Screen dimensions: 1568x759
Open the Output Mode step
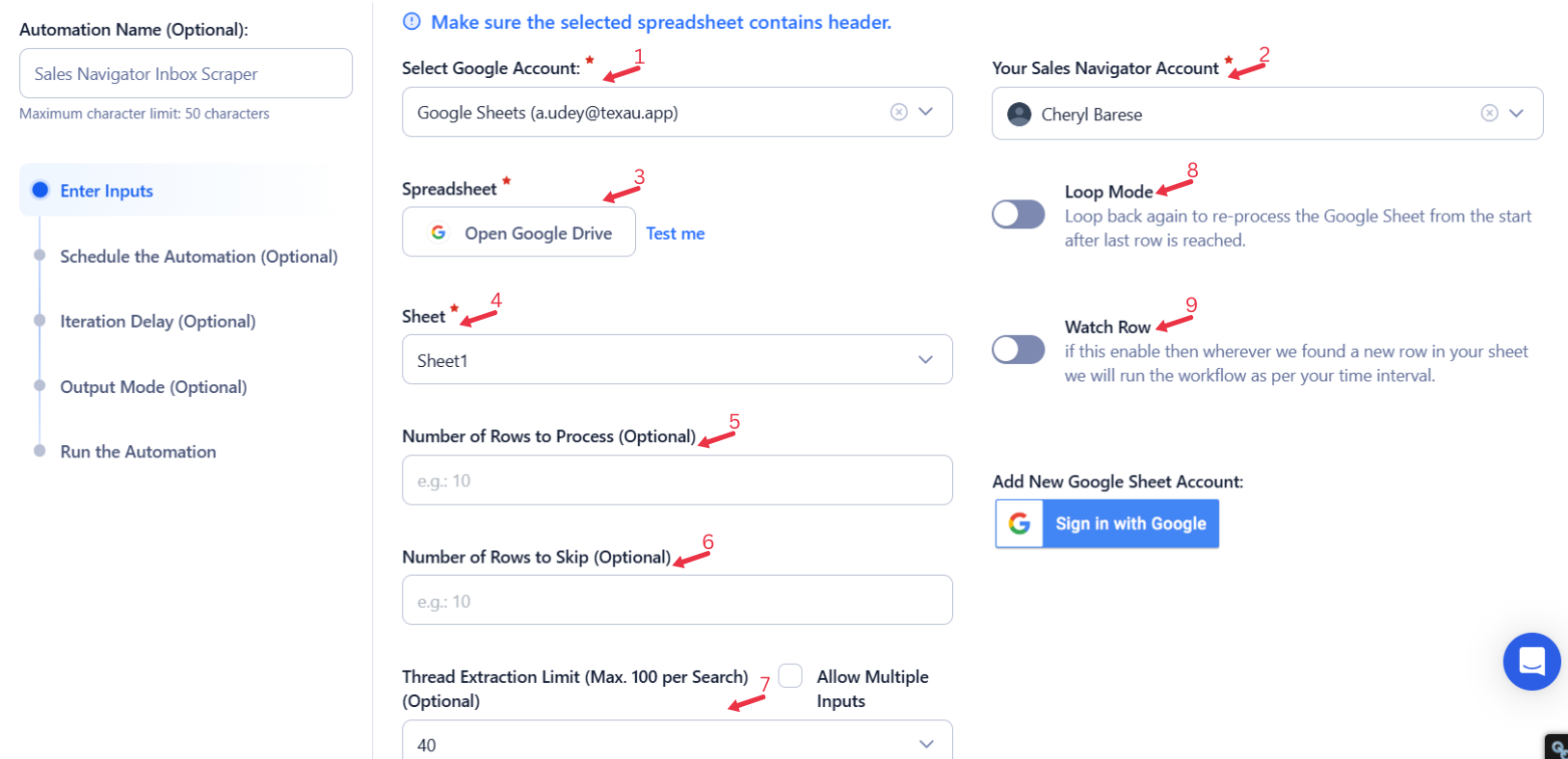pos(153,386)
